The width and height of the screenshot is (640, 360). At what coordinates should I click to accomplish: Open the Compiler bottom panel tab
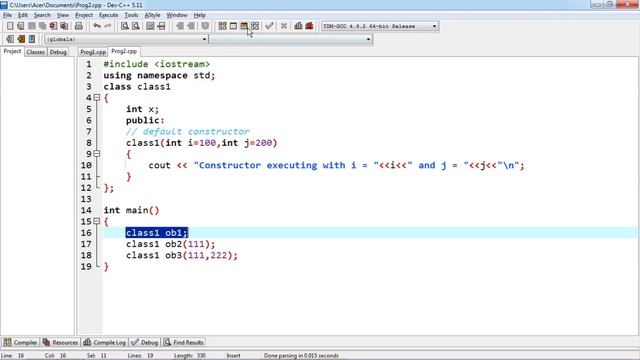tap(20, 342)
